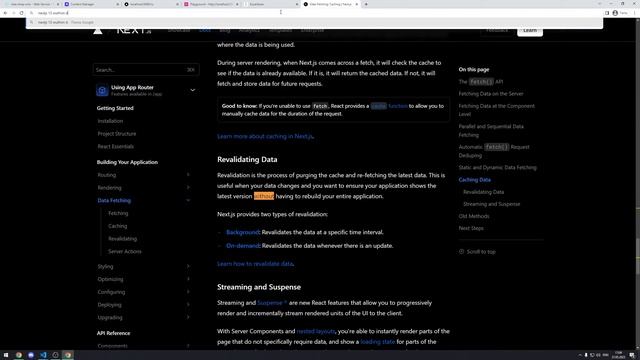Expand the Deploying sidebar section
Viewport: 640px width, 360px height.
tap(188, 304)
